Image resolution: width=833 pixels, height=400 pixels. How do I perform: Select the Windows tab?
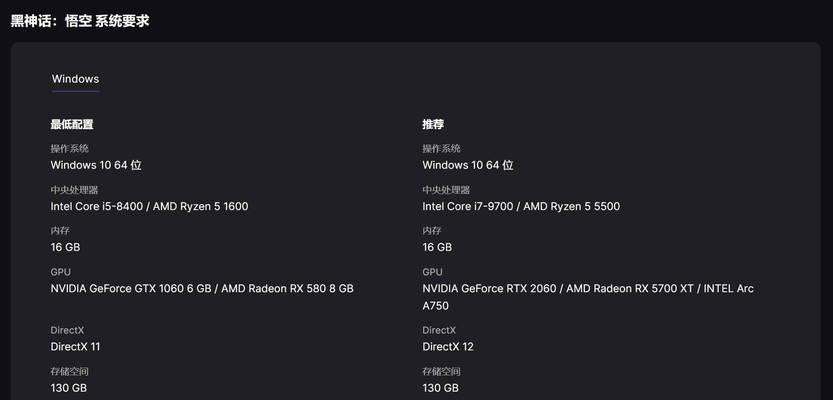pyautogui.click(x=75, y=79)
